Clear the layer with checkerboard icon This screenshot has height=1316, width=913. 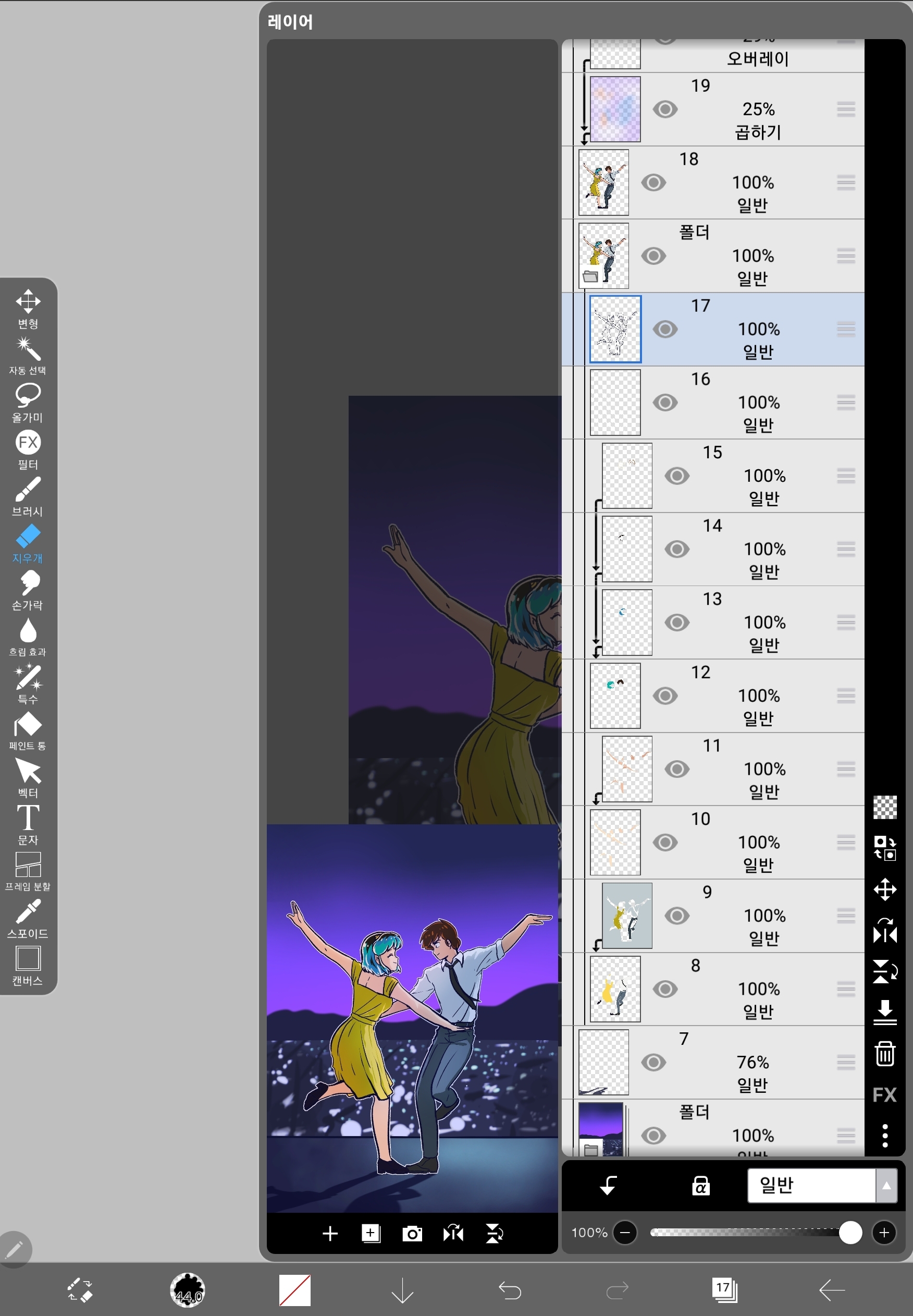point(885,807)
